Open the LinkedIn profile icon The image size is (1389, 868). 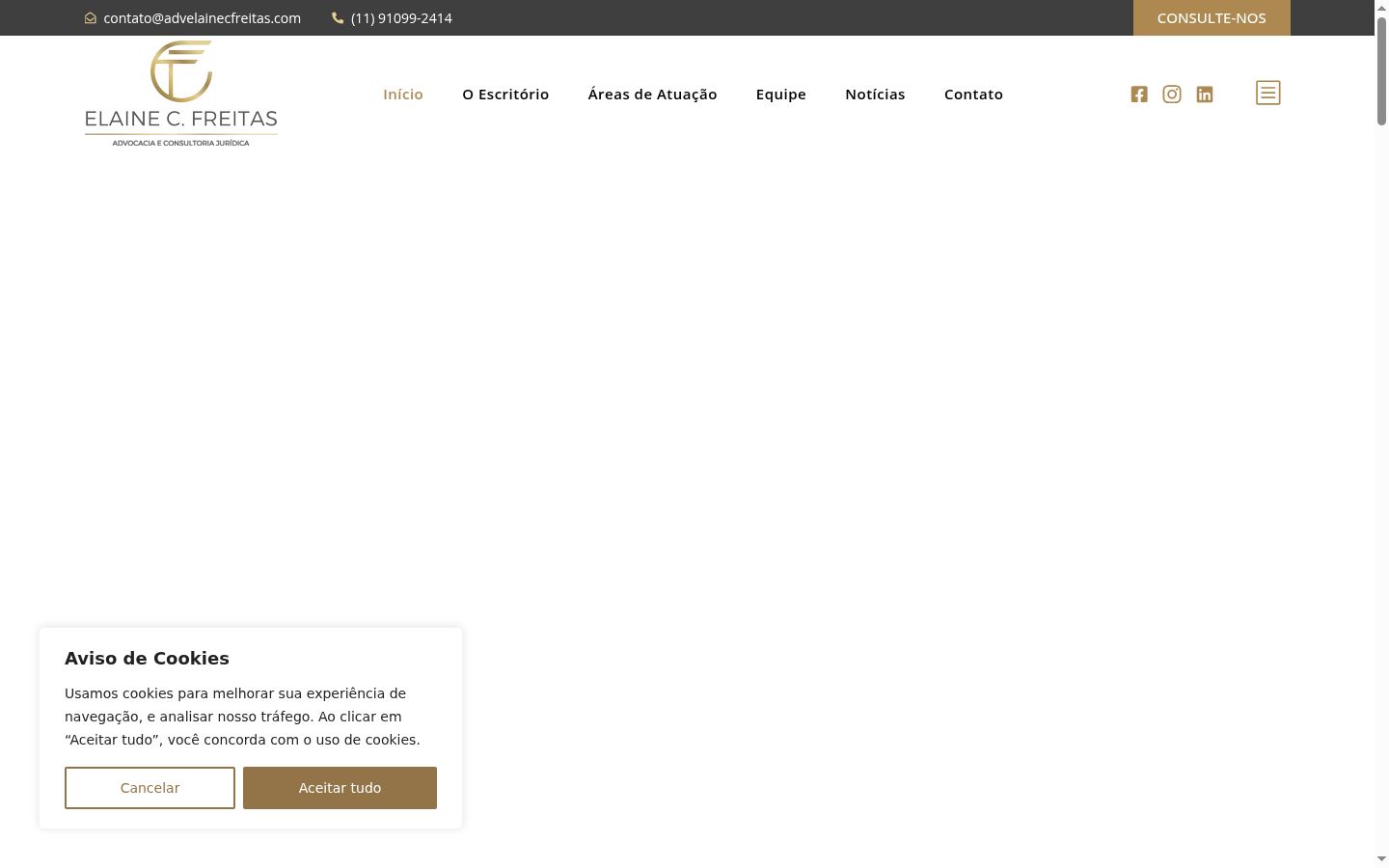coord(1205,95)
